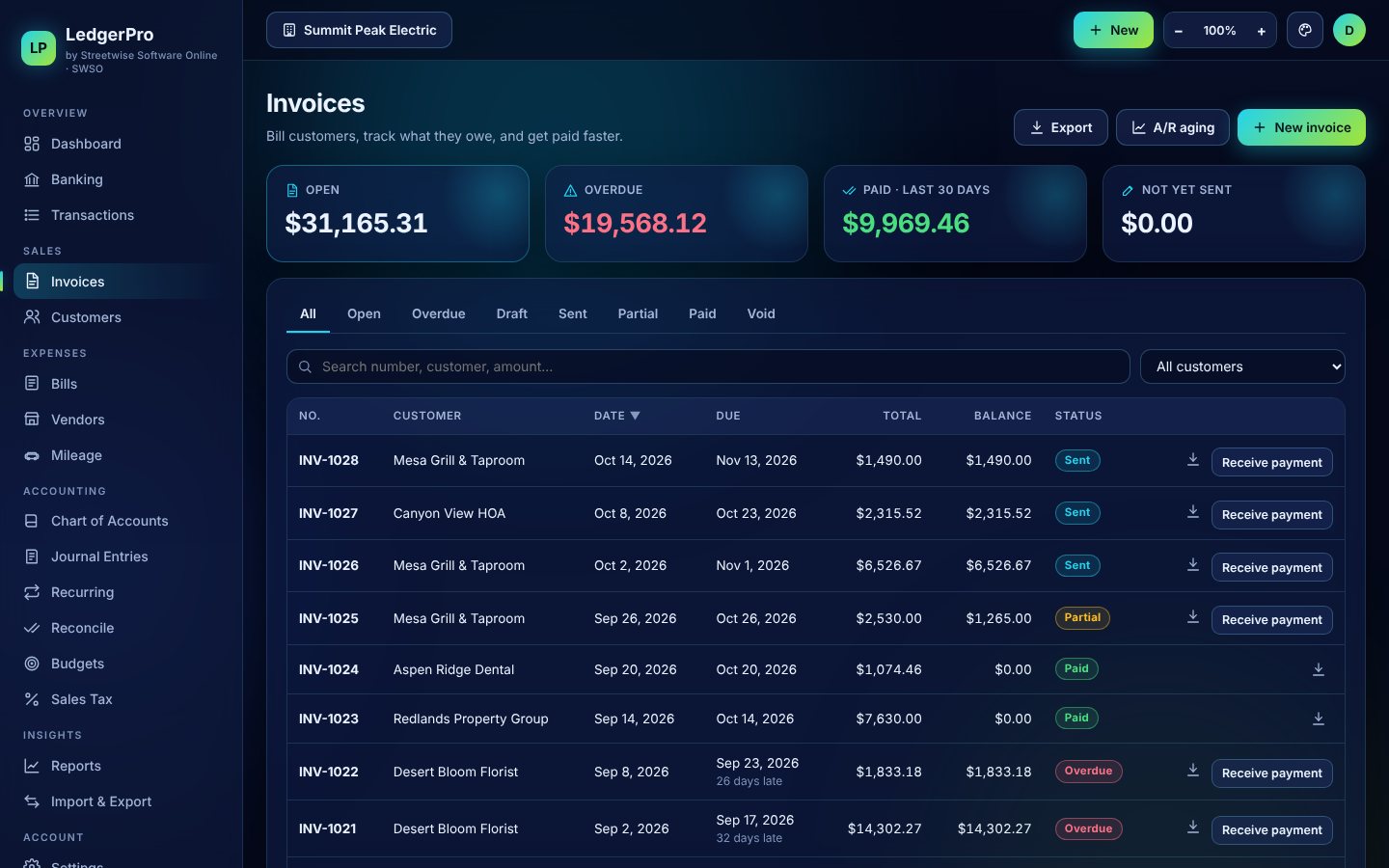The height and width of the screenshot is (868, 1389).
Task: Receive payment for INV-1028
Action: 1272,462
